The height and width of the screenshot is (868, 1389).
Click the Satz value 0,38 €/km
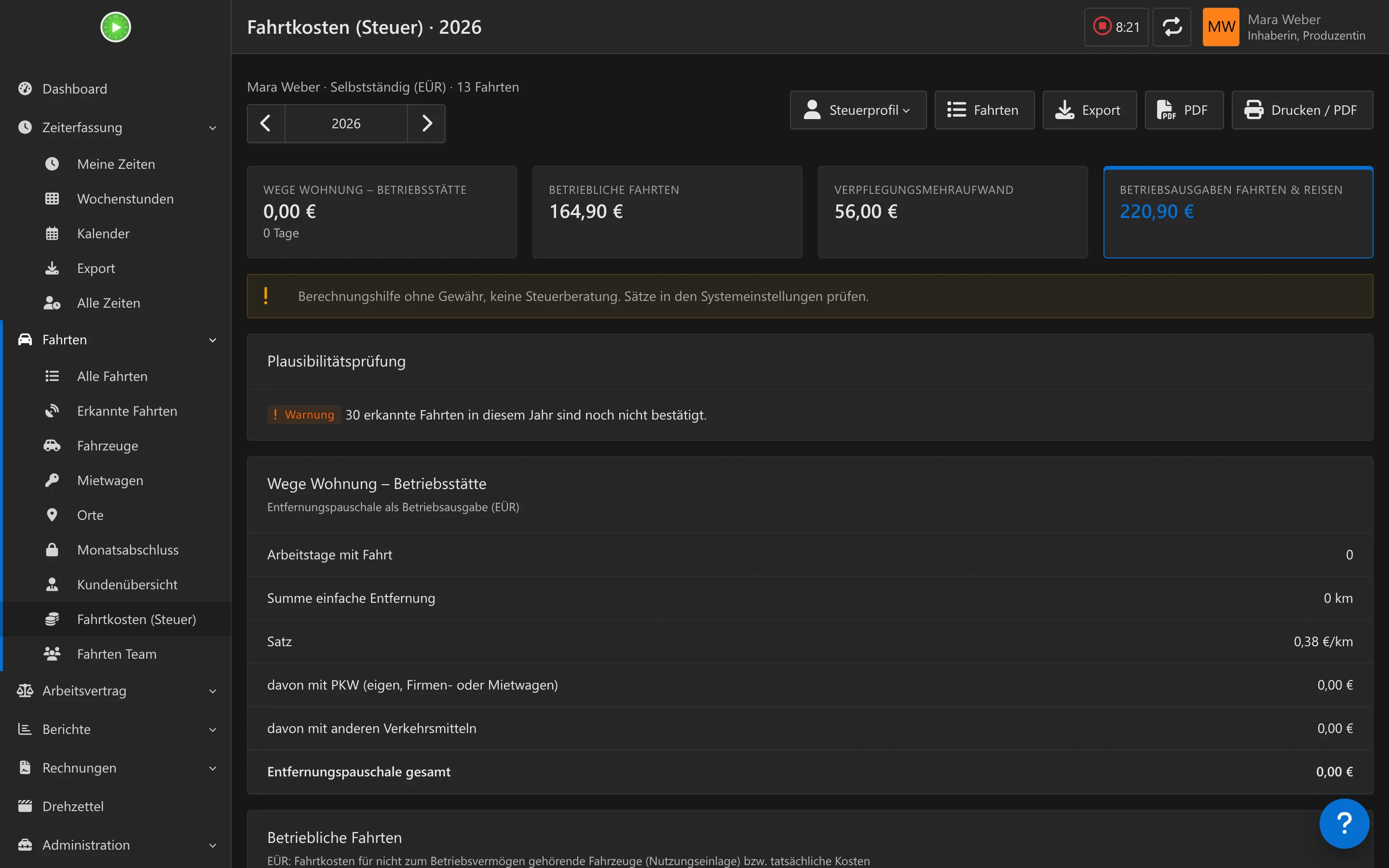1323,641
